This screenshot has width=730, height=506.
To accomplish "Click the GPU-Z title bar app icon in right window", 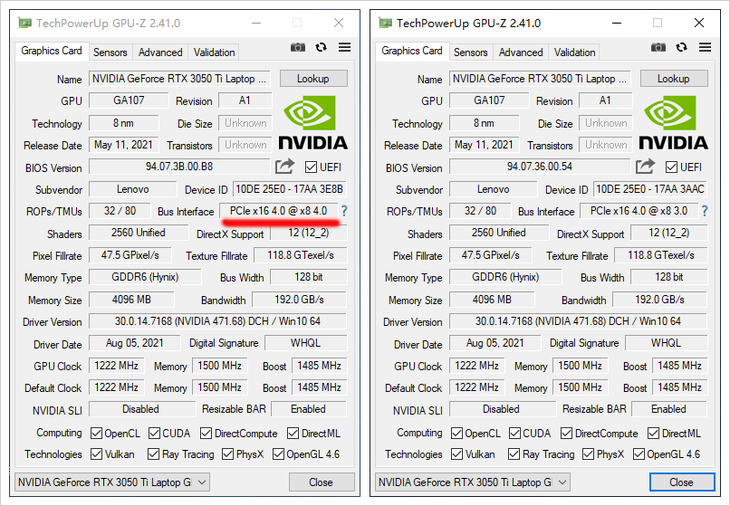I will pos(385,23).
